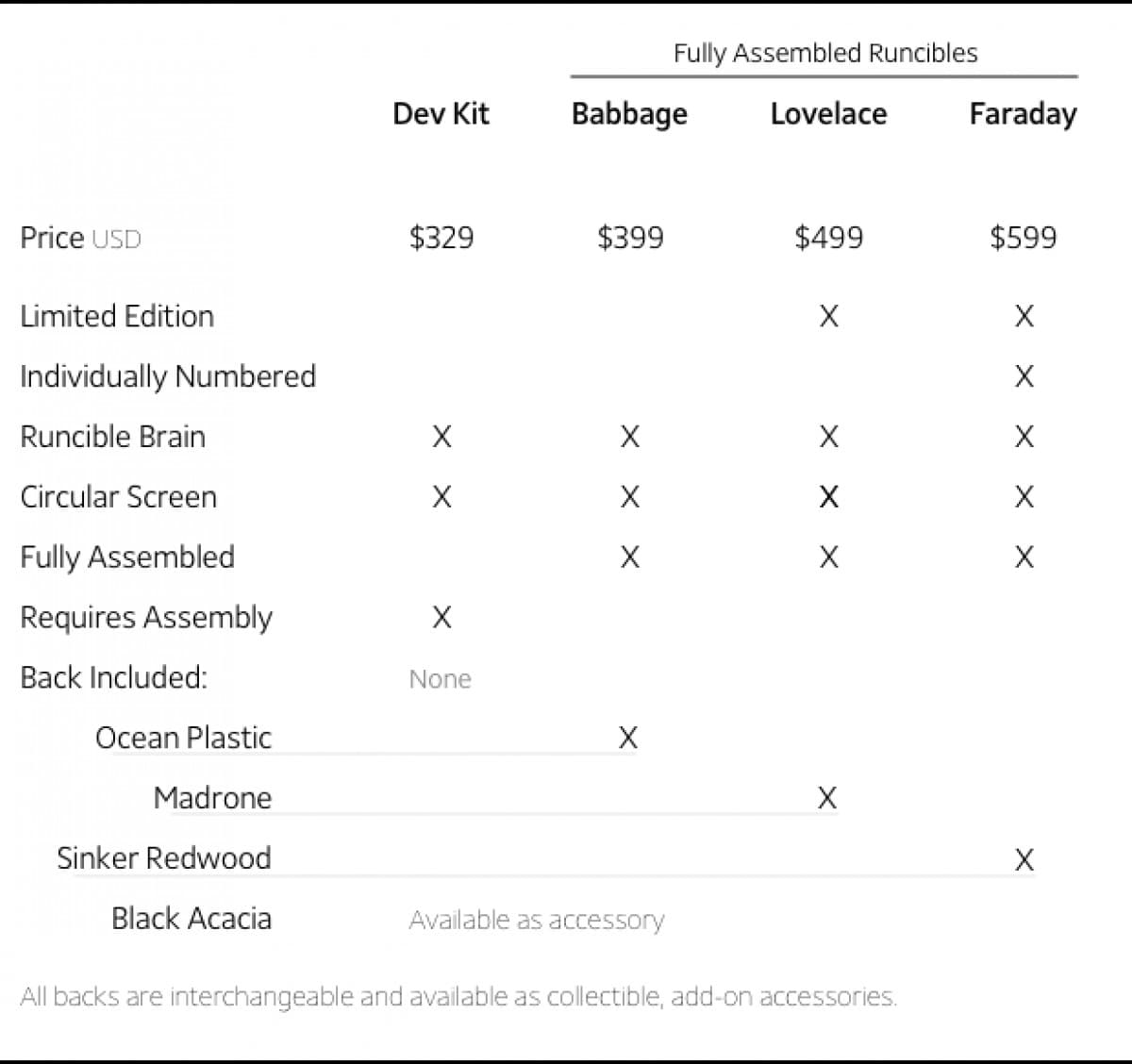
Task: Select the Circular Screen row label
Action: click(x=119, y=497)
